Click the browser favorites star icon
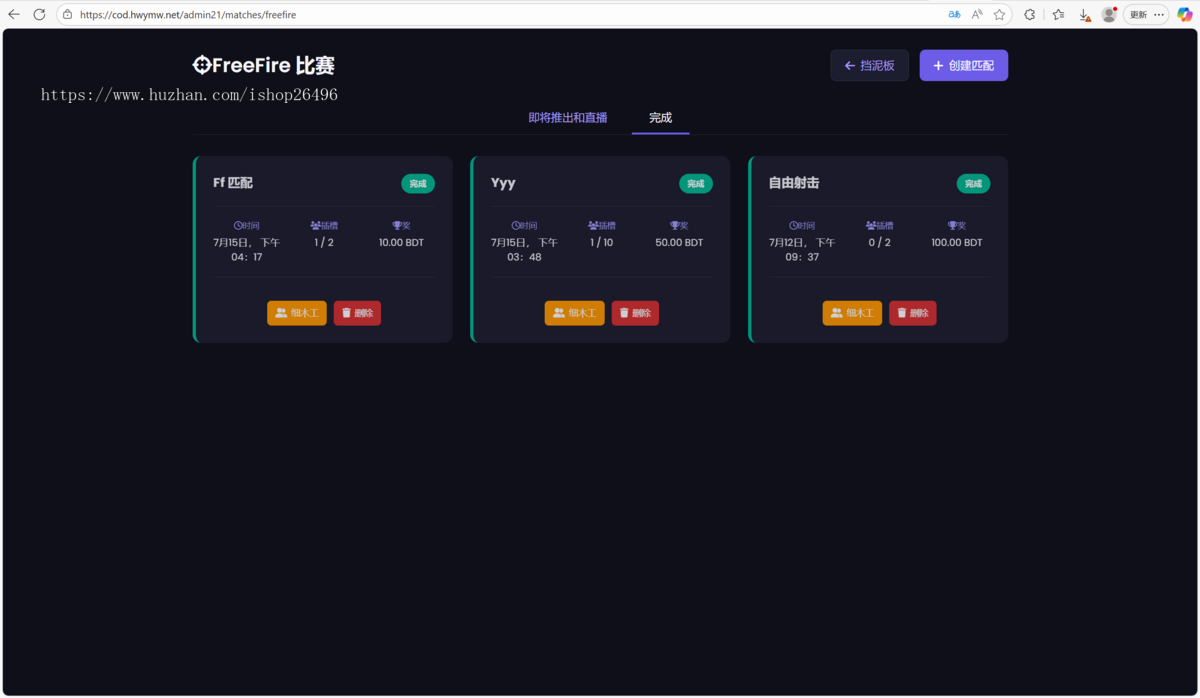The height and width of the screenshot is (698, 1200). click(1000, 14)
